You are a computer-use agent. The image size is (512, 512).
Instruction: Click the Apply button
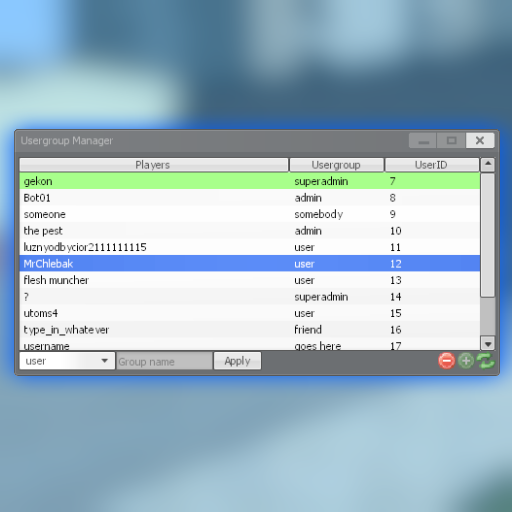(x=237, y=361)
